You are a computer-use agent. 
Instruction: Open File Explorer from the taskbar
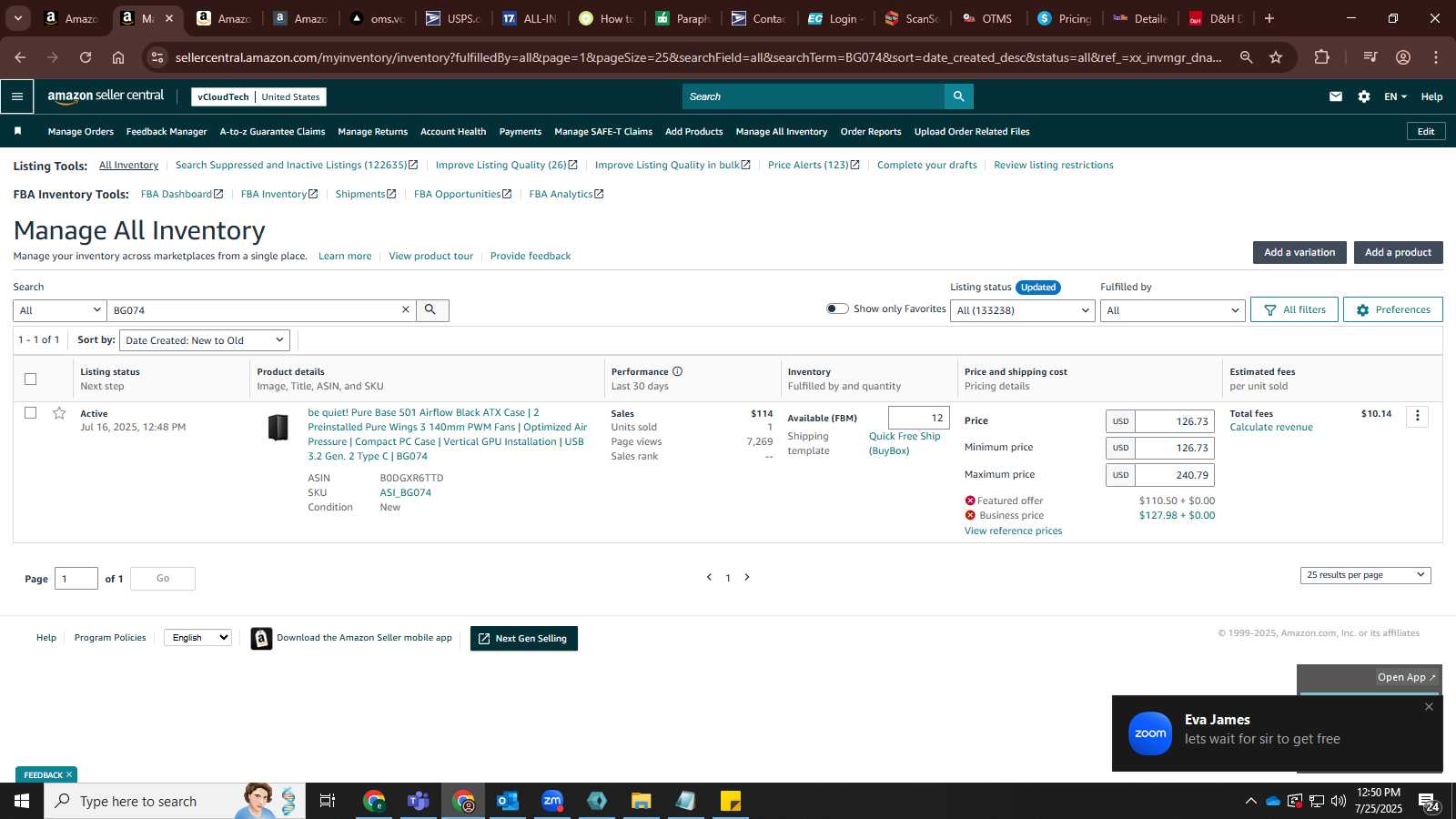[x=642, y=801]
